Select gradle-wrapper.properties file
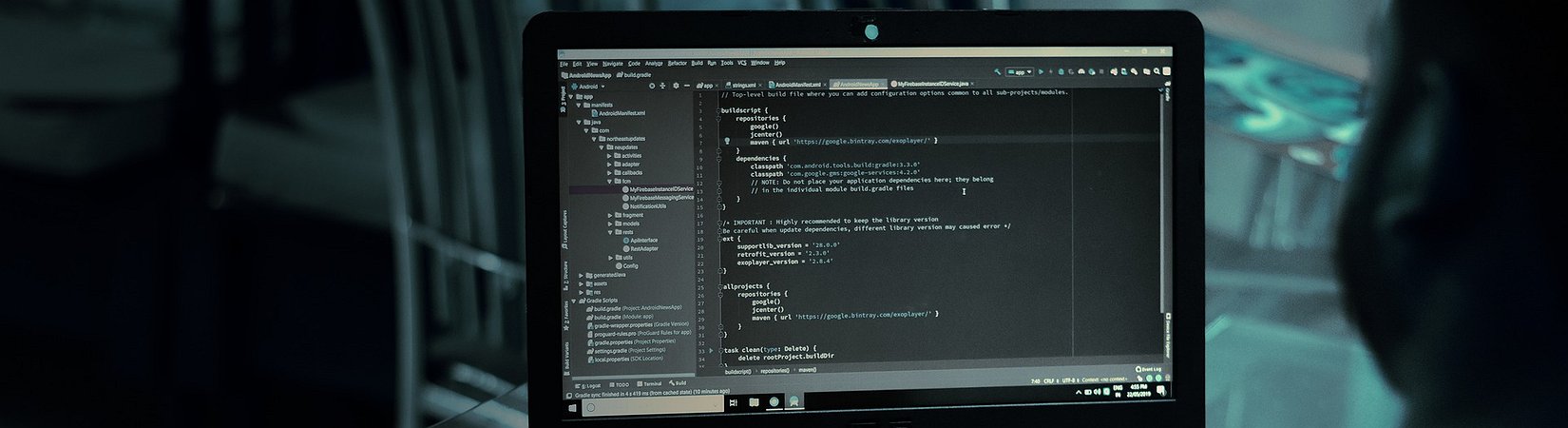This screenshot has width=1568, height=428. point(639,324)
